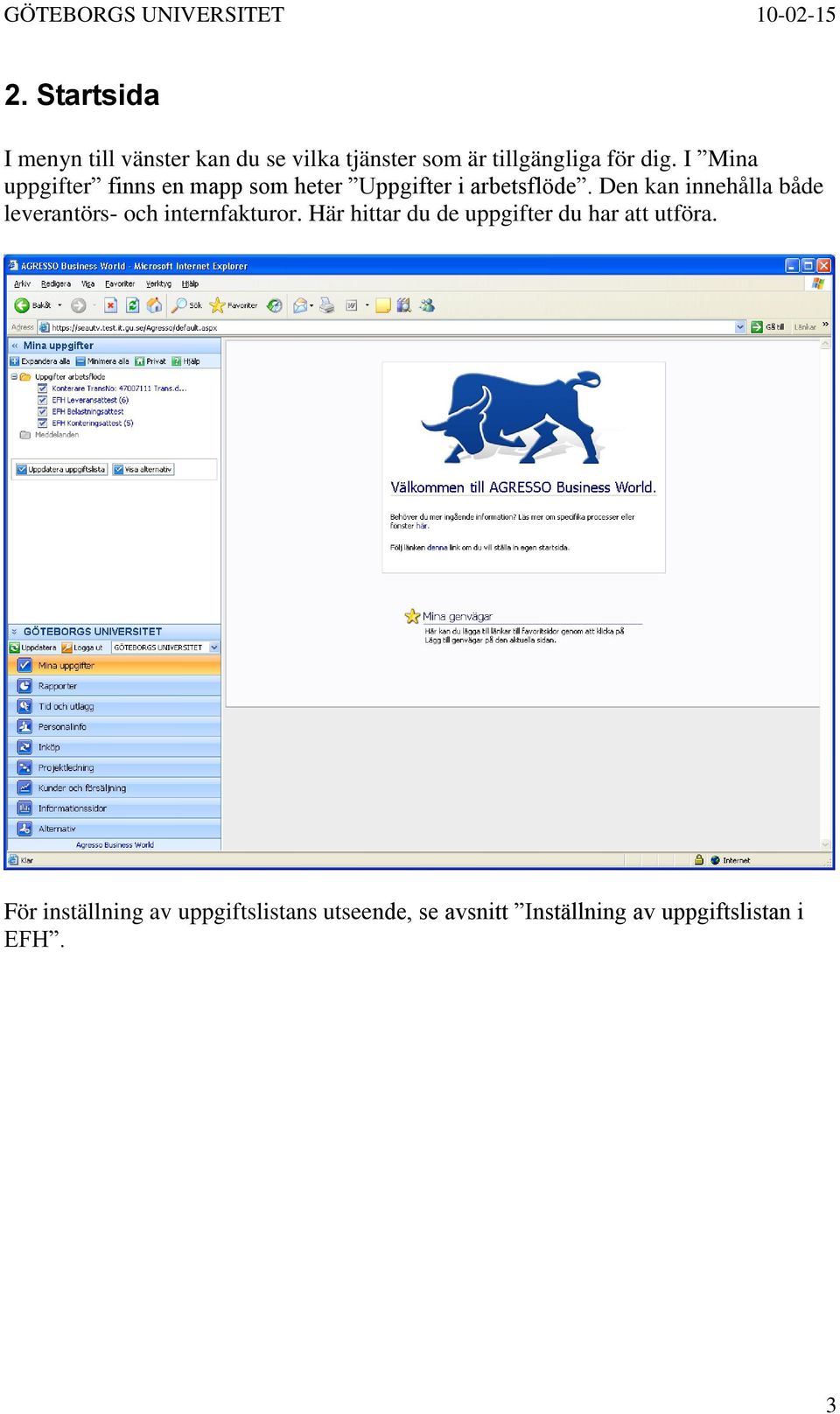The image size is (840, 1414).
Task: Collapse the Uppgifter arbetsflöde tree node
Action: [14, 377]
